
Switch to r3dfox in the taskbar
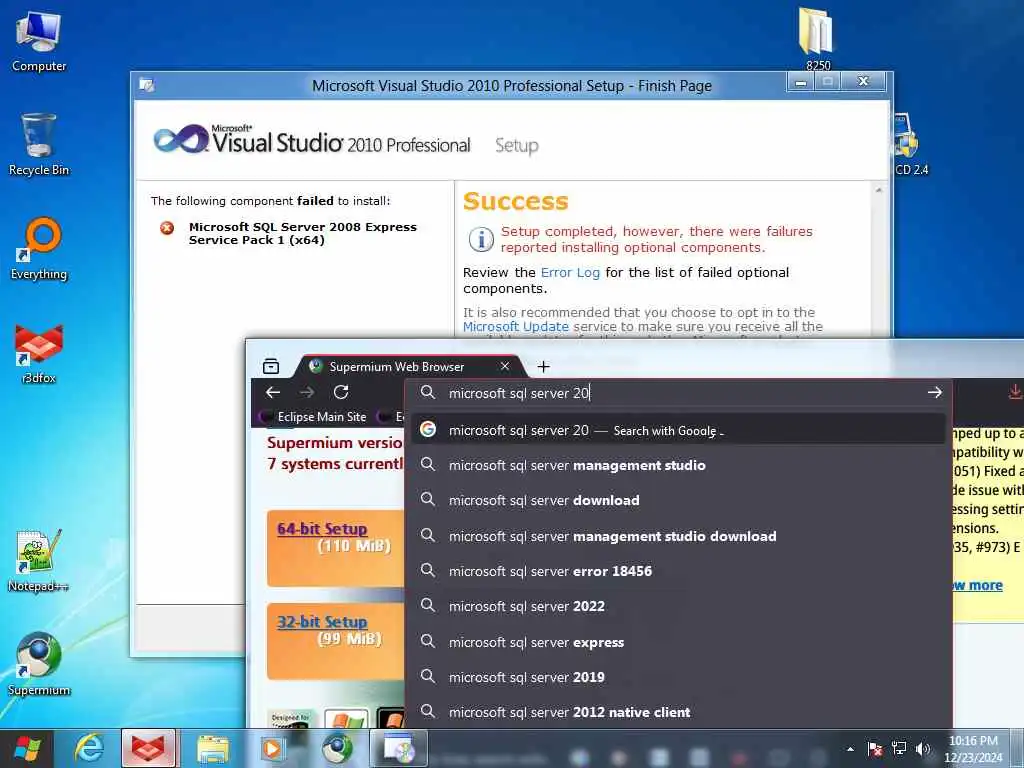(148, 748)
